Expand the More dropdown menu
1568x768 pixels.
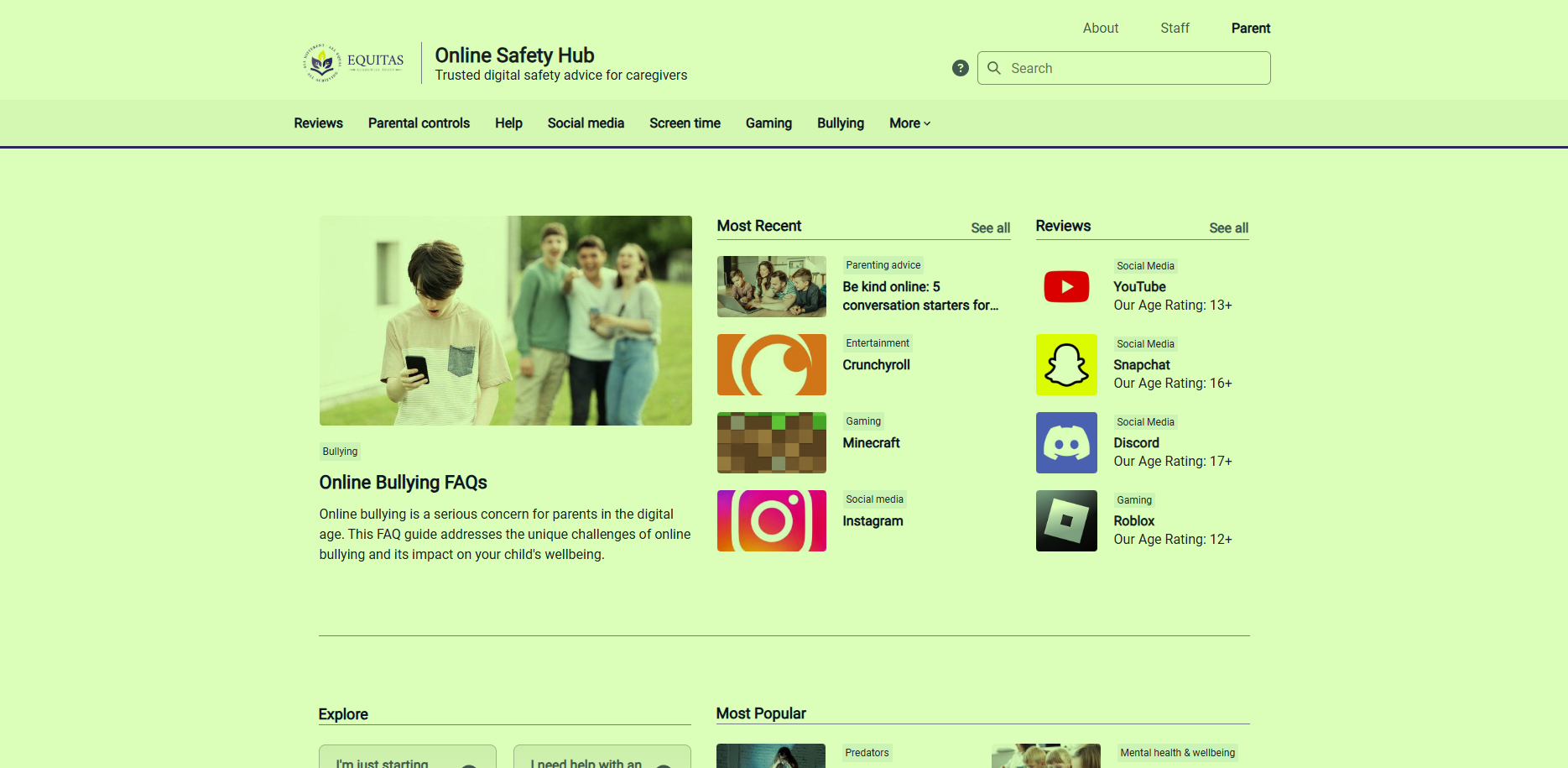pos(909,123)
